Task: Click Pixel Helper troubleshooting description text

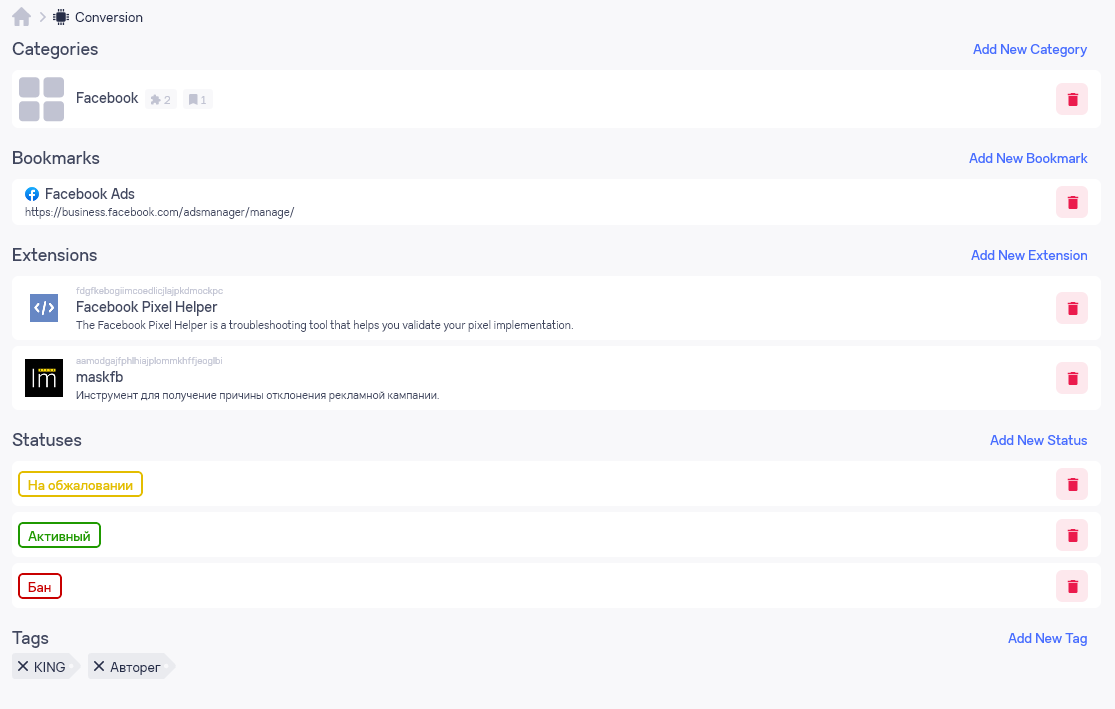Action: [x=324, y=325]
